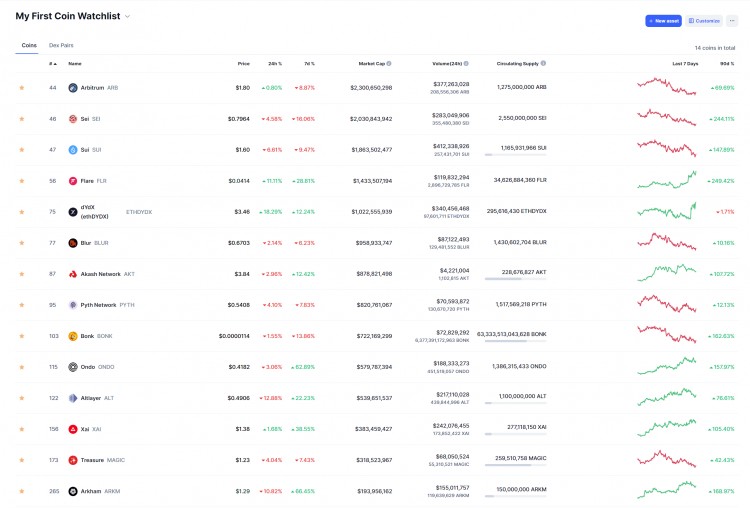Click the Ondo star icon

[x=22, y=367]
